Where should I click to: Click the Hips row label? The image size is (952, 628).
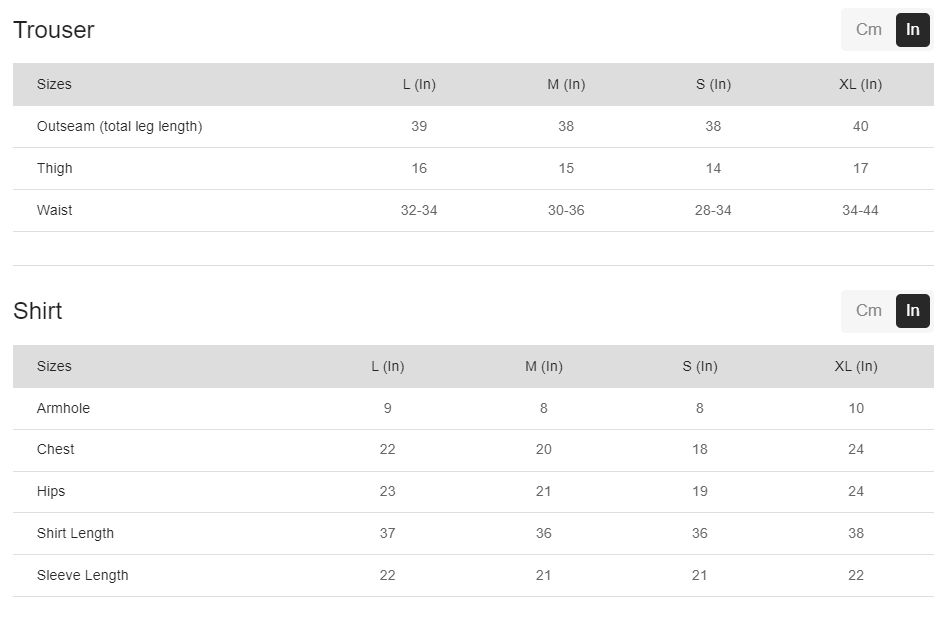pyautogui.click(x=51, y=492)
